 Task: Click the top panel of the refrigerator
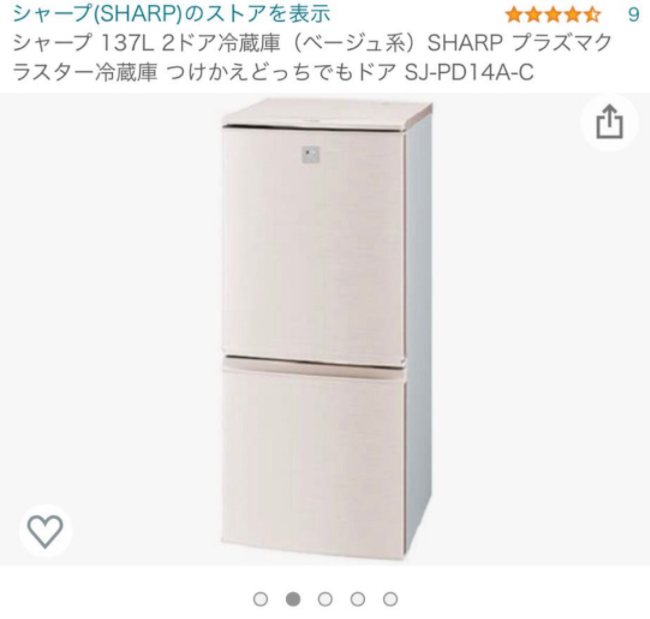[327, 112]
